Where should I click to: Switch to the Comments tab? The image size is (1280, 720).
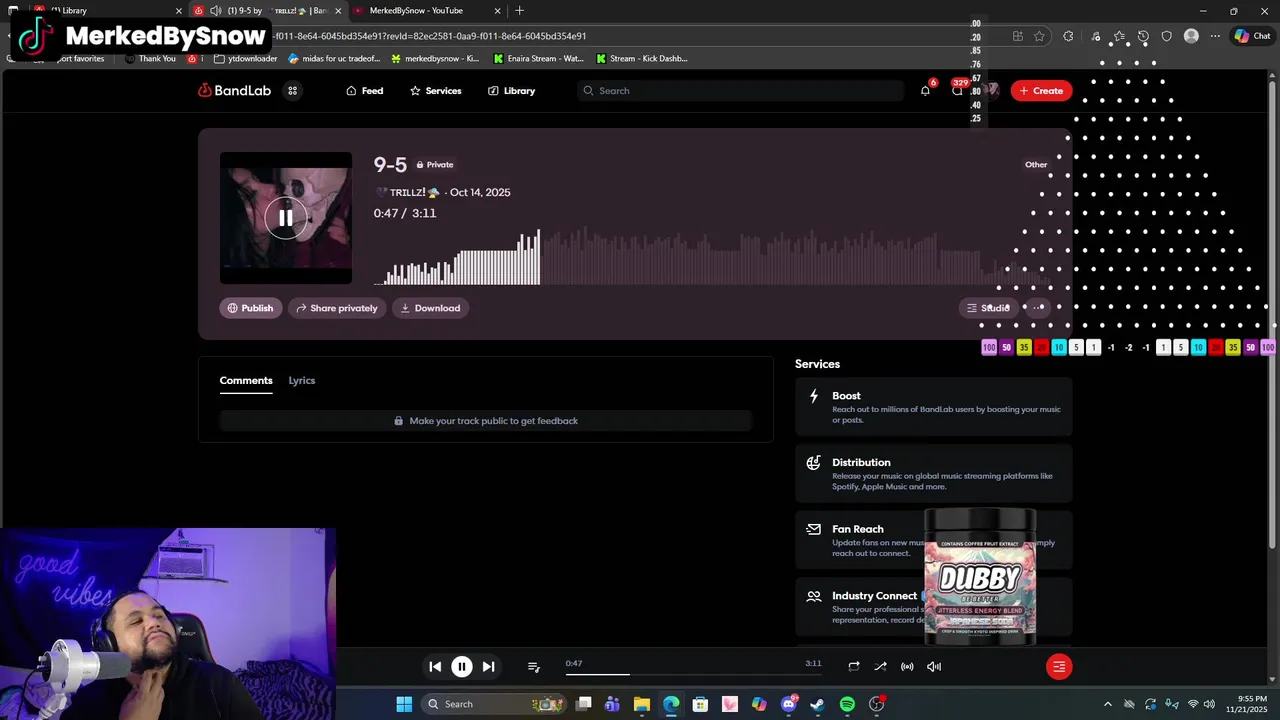[x=246, y=380]
